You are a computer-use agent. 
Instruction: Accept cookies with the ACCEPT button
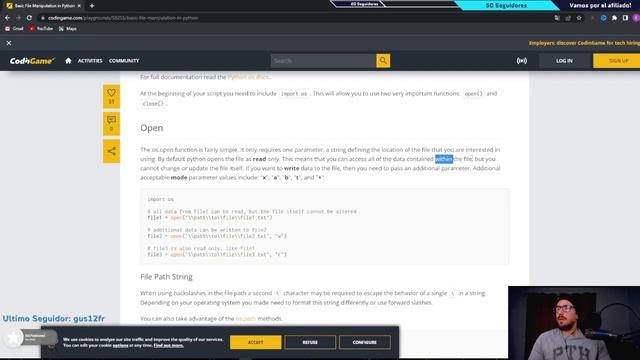(x=256, y=342)
